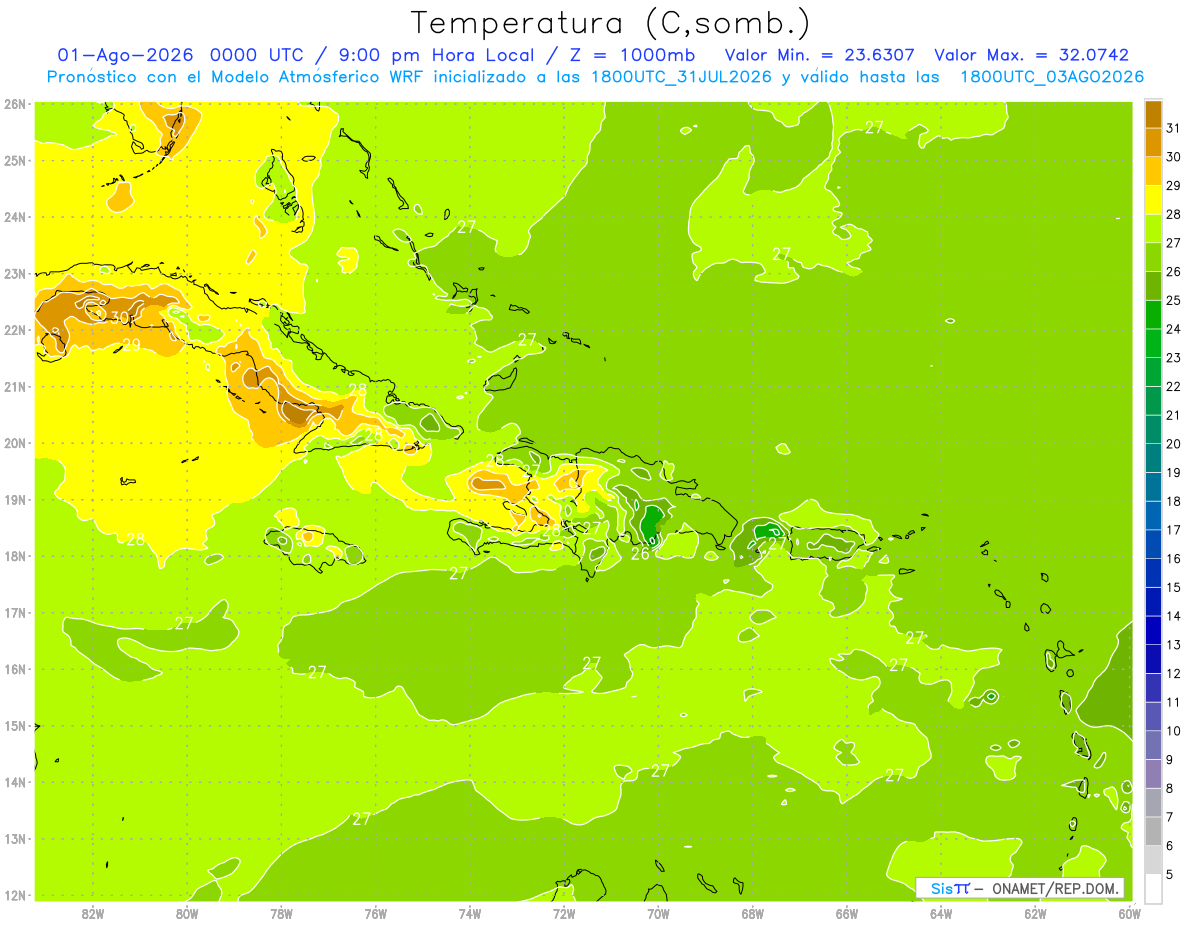The image size is (1200, 927).
Task: Click the 78W longitude axis label
Action: 281,913
